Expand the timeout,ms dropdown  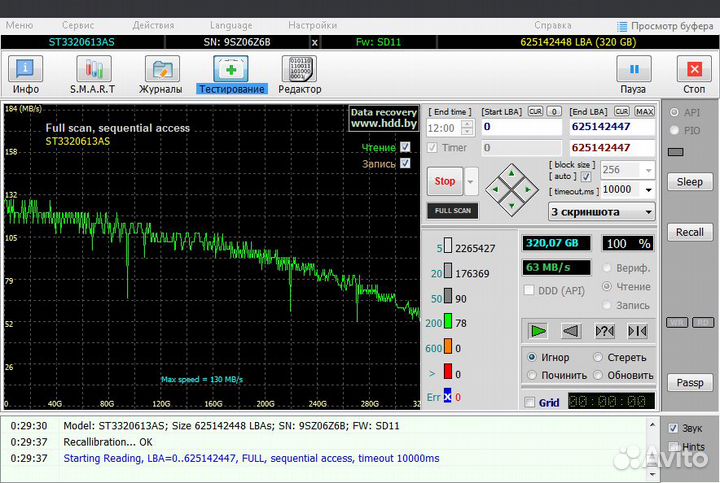coord(649,189)
